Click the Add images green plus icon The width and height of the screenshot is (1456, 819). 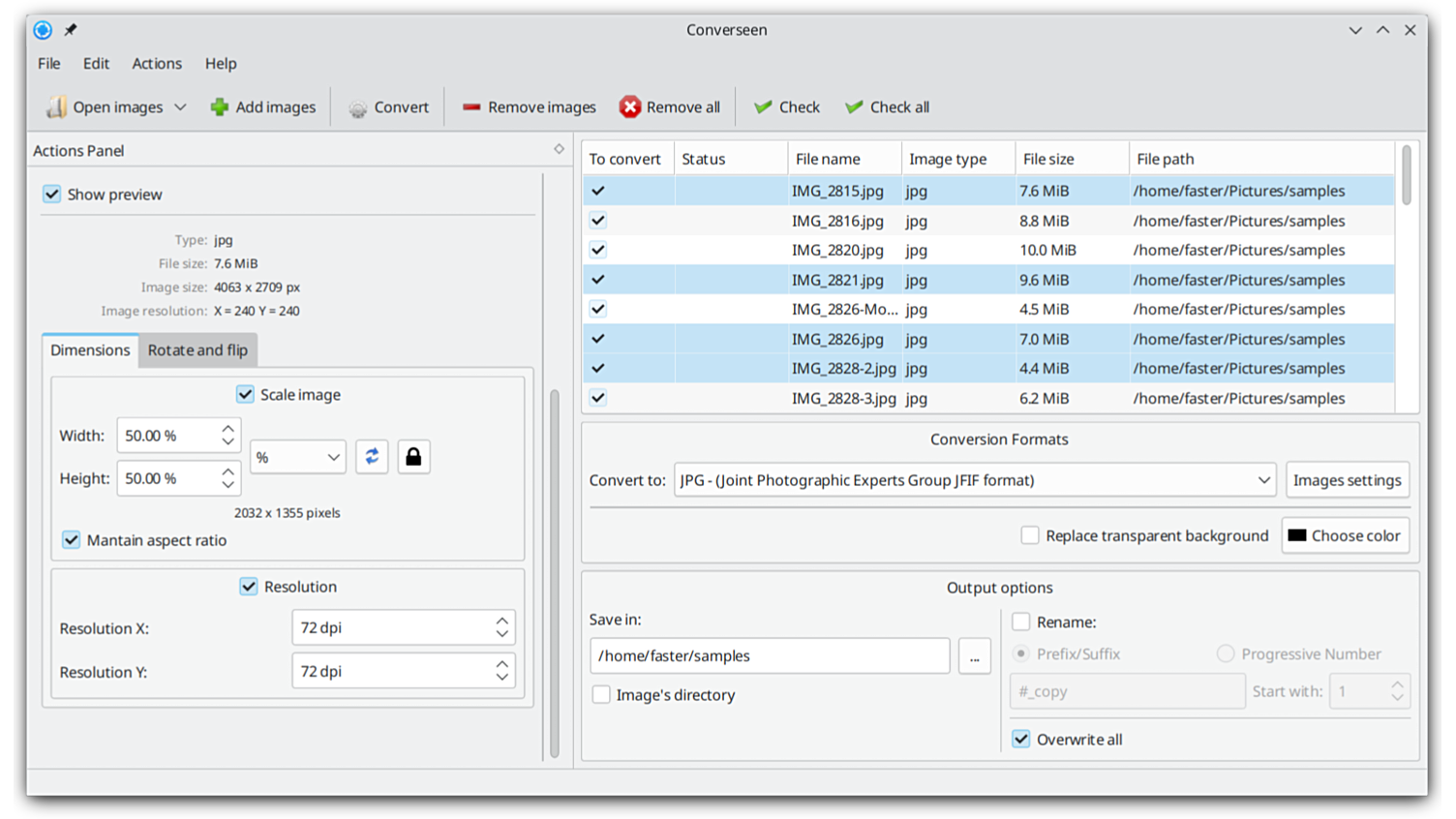[220, 107]
